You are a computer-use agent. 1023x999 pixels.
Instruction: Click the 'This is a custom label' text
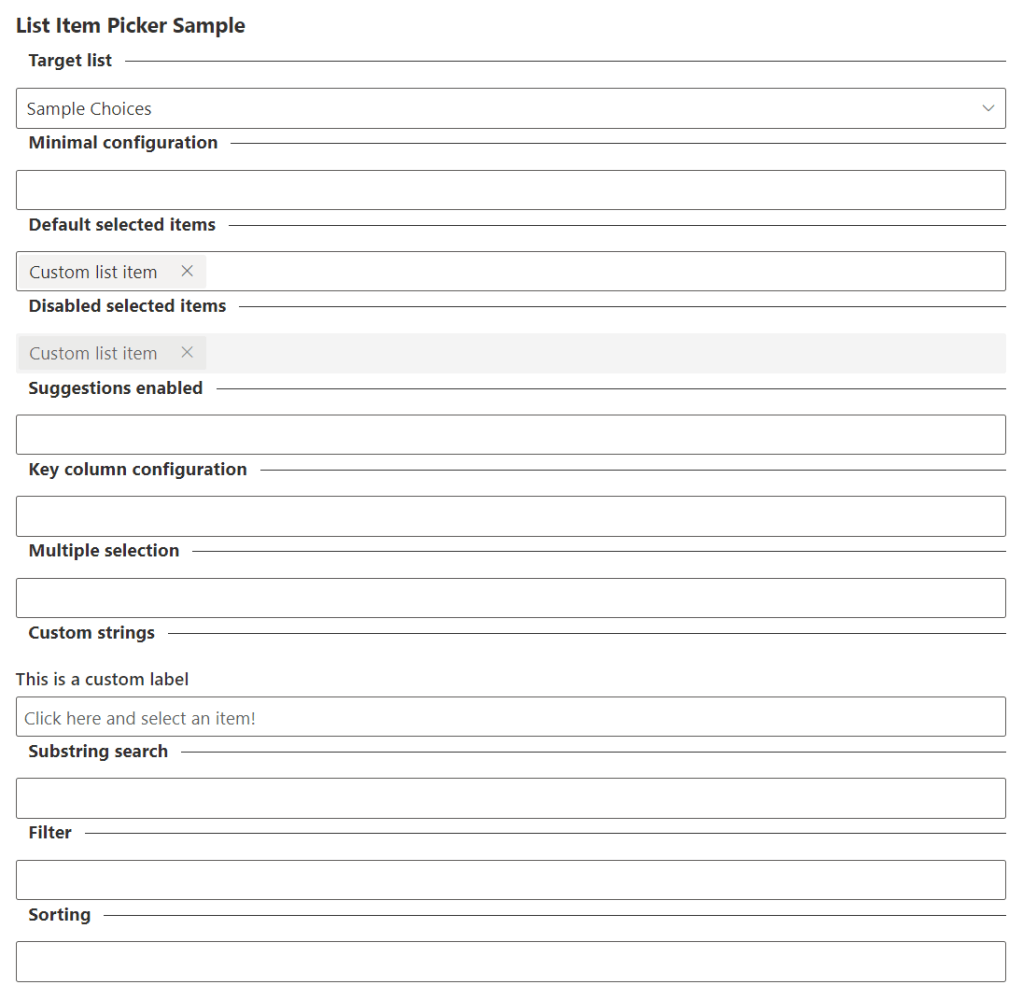coord(102,679)
